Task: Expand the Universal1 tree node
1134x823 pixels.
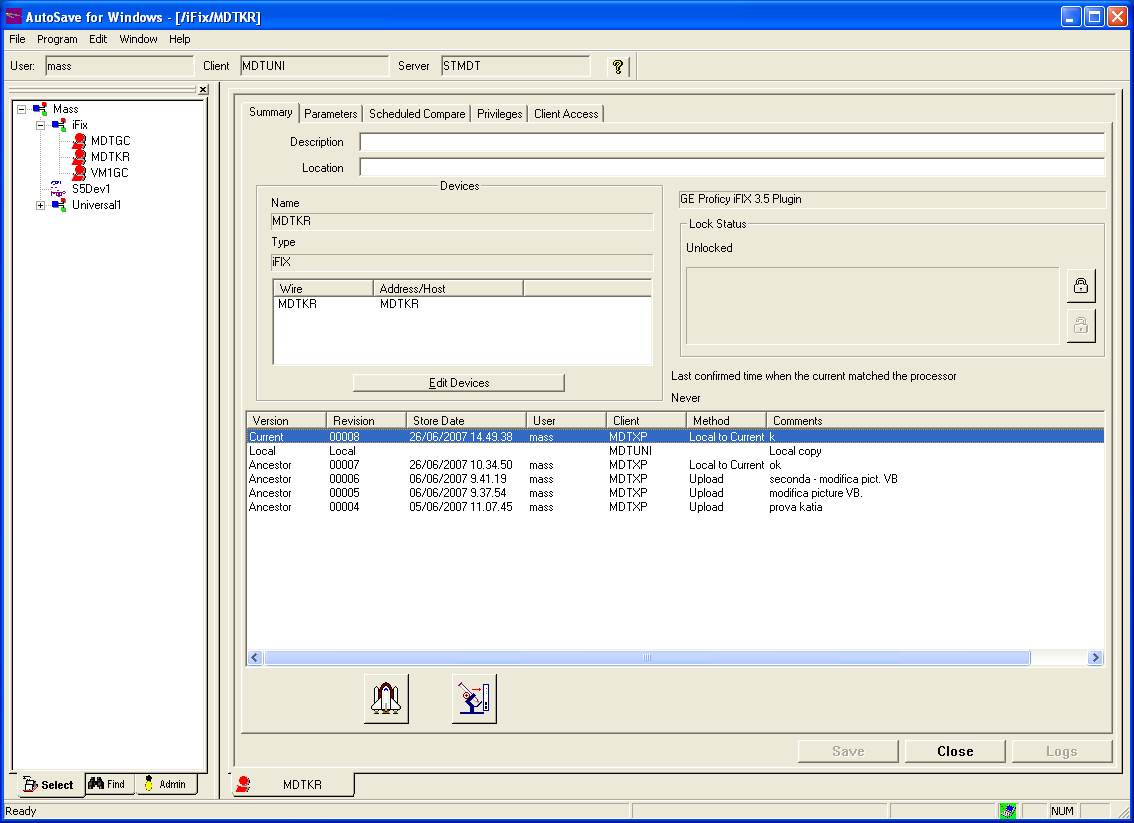Action: (40, 205)
